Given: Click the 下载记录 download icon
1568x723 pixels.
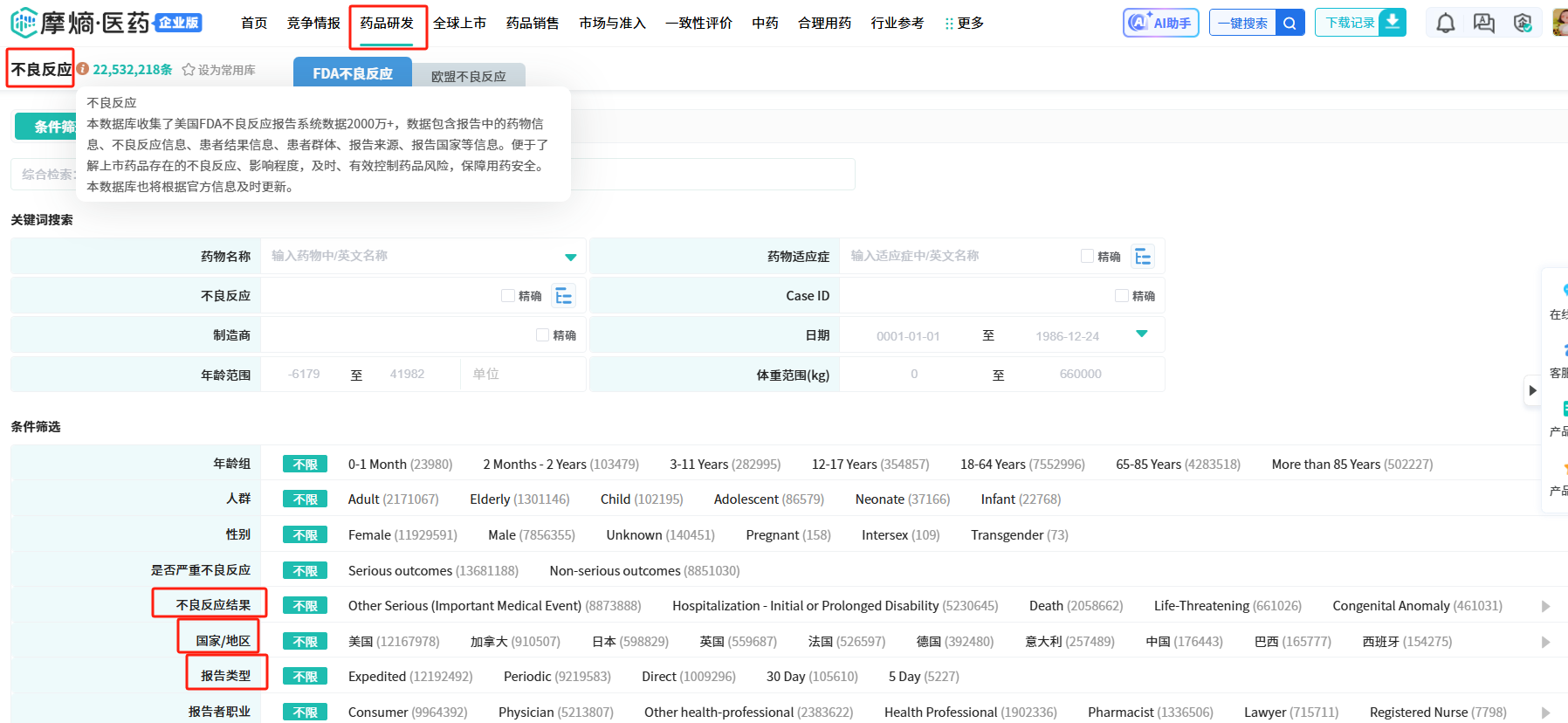Looking at the screenshot, I should 1393,22.
